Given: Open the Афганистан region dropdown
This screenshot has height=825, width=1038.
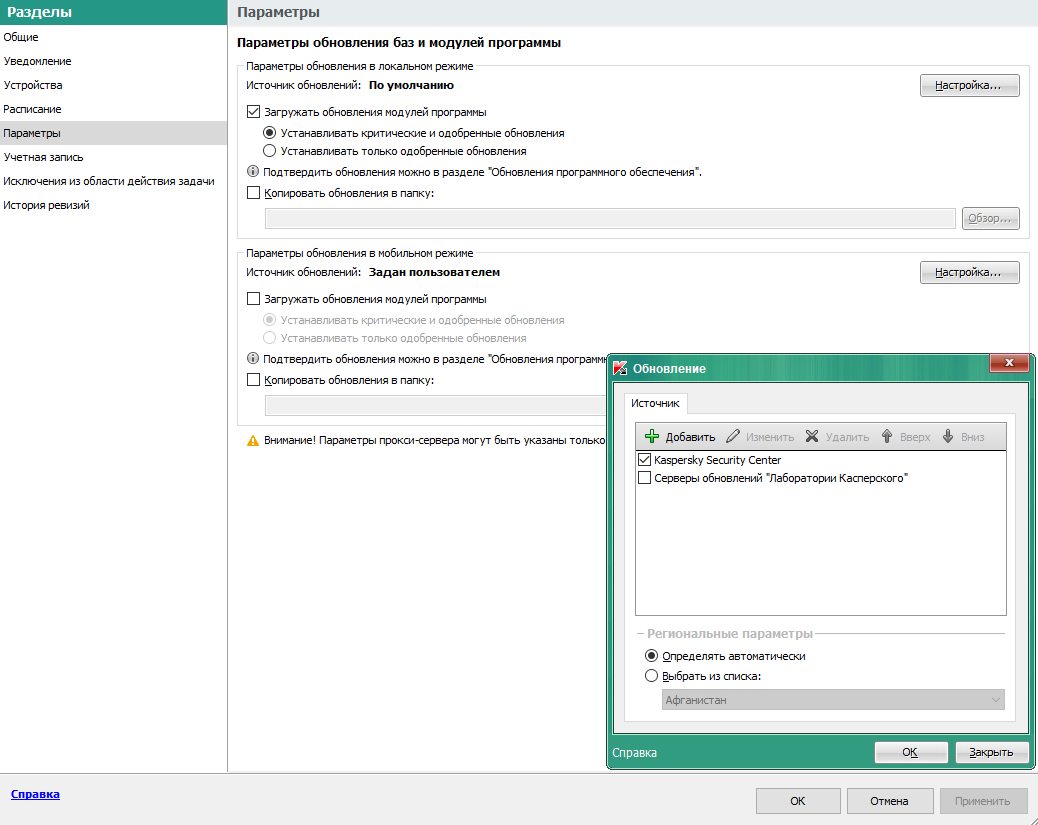Looking at the screenshot, I should [833, 700].
